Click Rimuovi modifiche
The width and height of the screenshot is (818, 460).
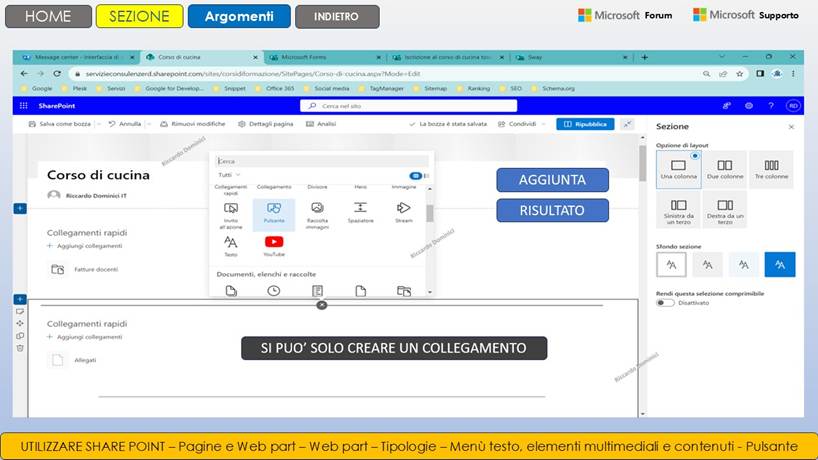[193, 124]
